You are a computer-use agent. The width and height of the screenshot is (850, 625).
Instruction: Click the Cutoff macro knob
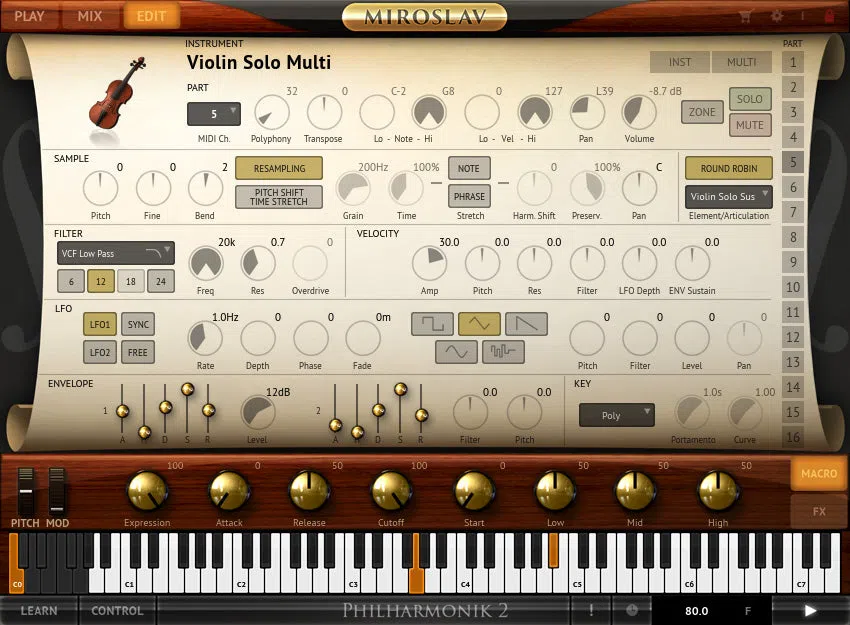391,491
